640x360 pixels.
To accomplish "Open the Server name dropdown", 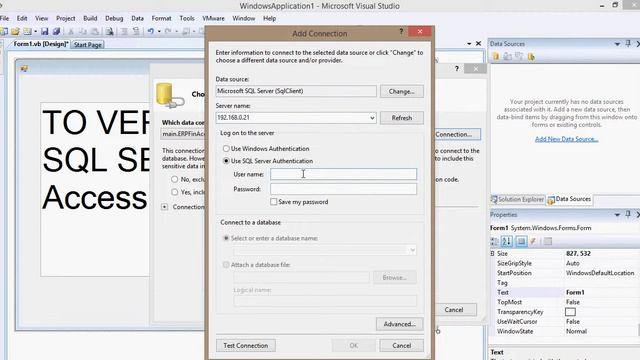I will click(372, 118).
